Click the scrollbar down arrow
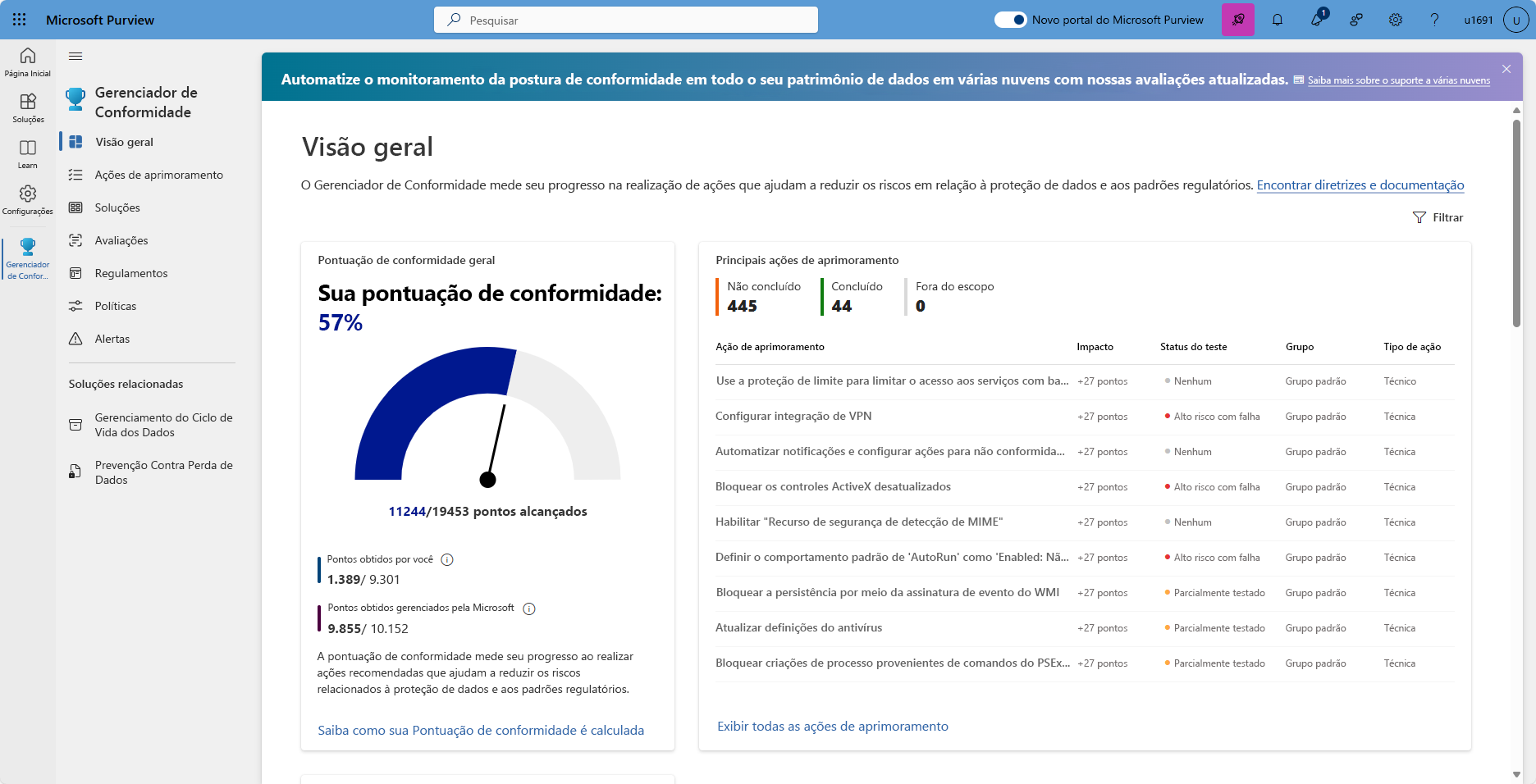The width and height of the screenshot is (1536, 784). (x=1516, y=774)
